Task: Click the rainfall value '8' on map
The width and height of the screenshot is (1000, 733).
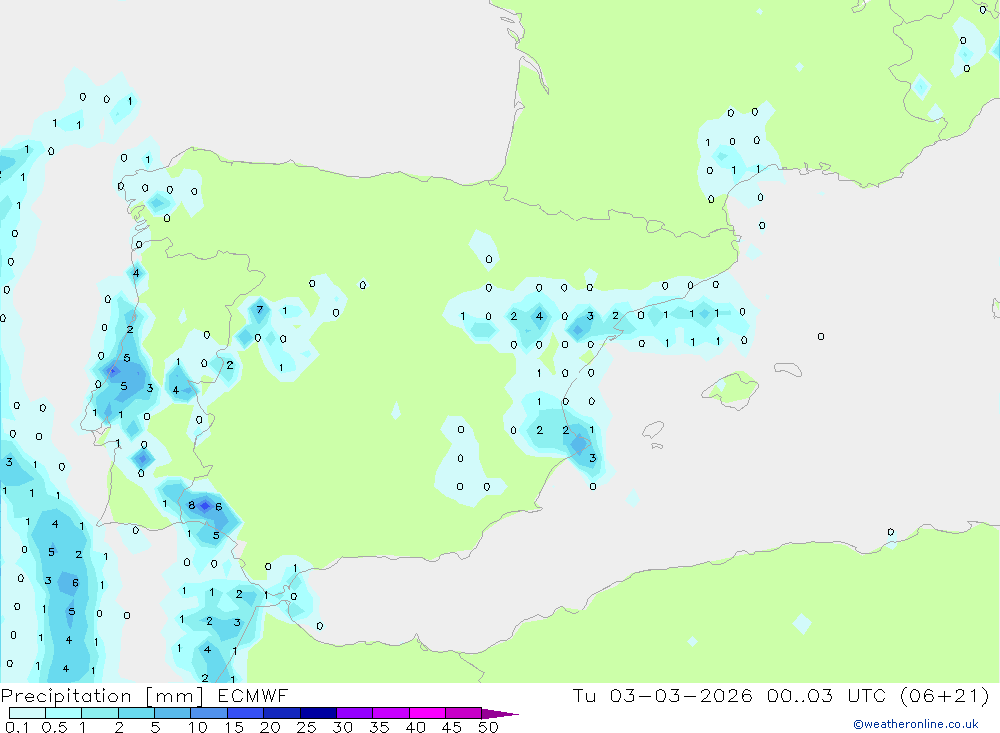Action: click(x=191, y=505)
